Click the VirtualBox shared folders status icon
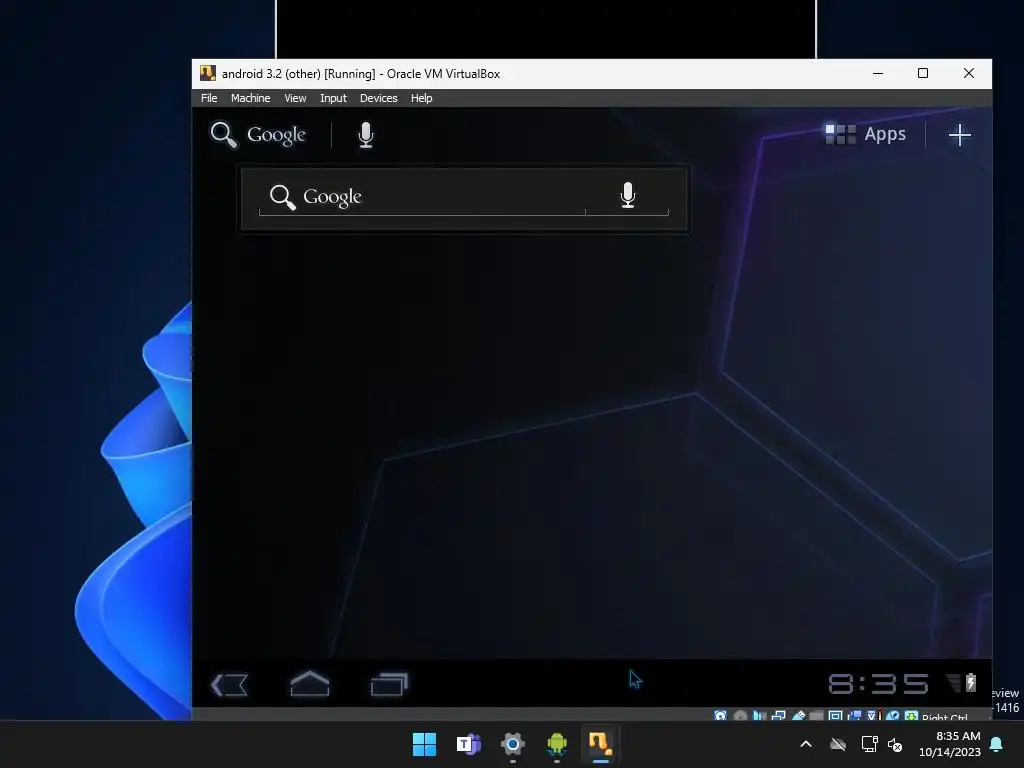The height and width of the screenshot is (768, 1024). click(816, 716)
